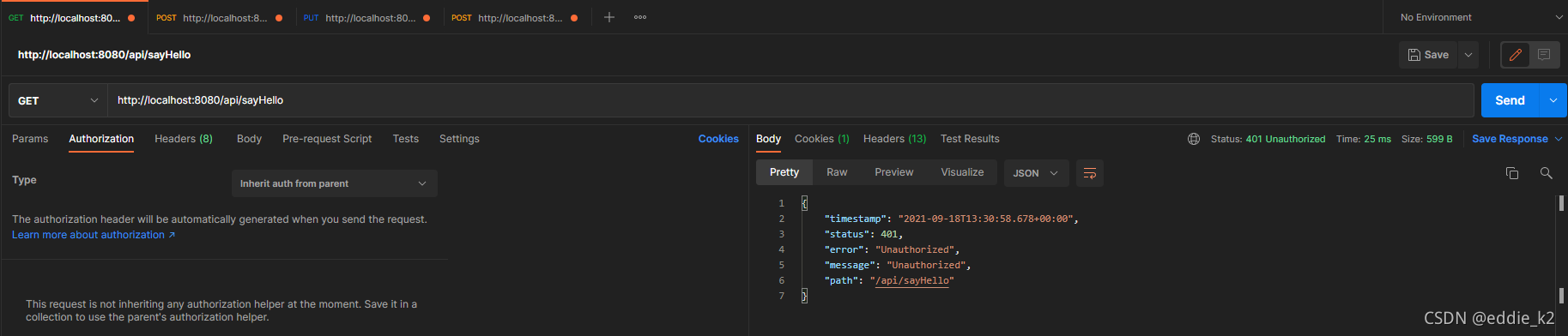Open the GET method dropdown

click(x=58, y=100)
